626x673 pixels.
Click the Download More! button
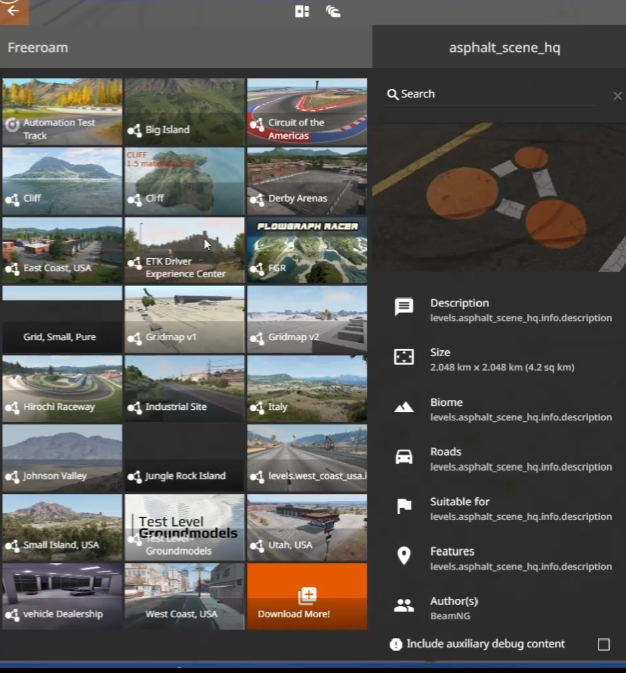(307, 597)
